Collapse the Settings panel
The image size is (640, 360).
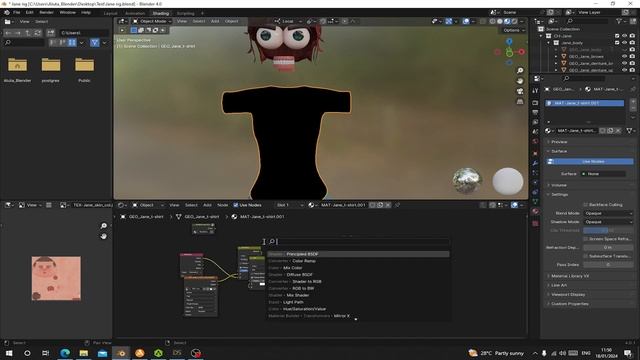(559, 195)
